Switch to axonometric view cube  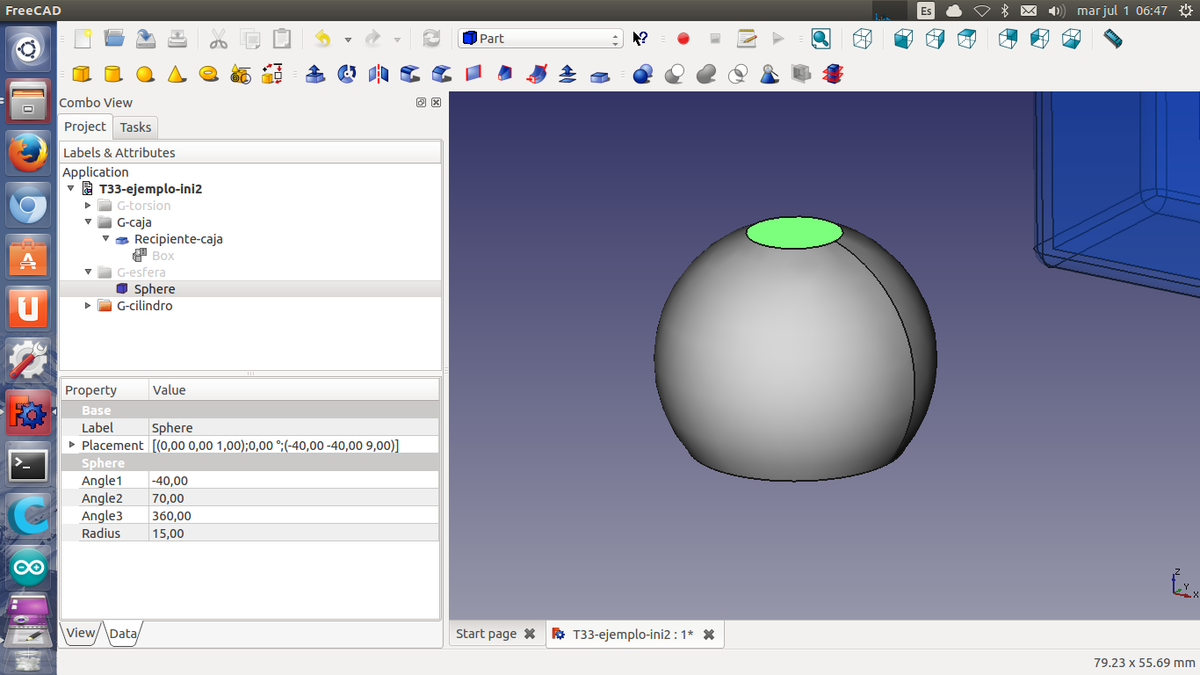pos(862,39)
